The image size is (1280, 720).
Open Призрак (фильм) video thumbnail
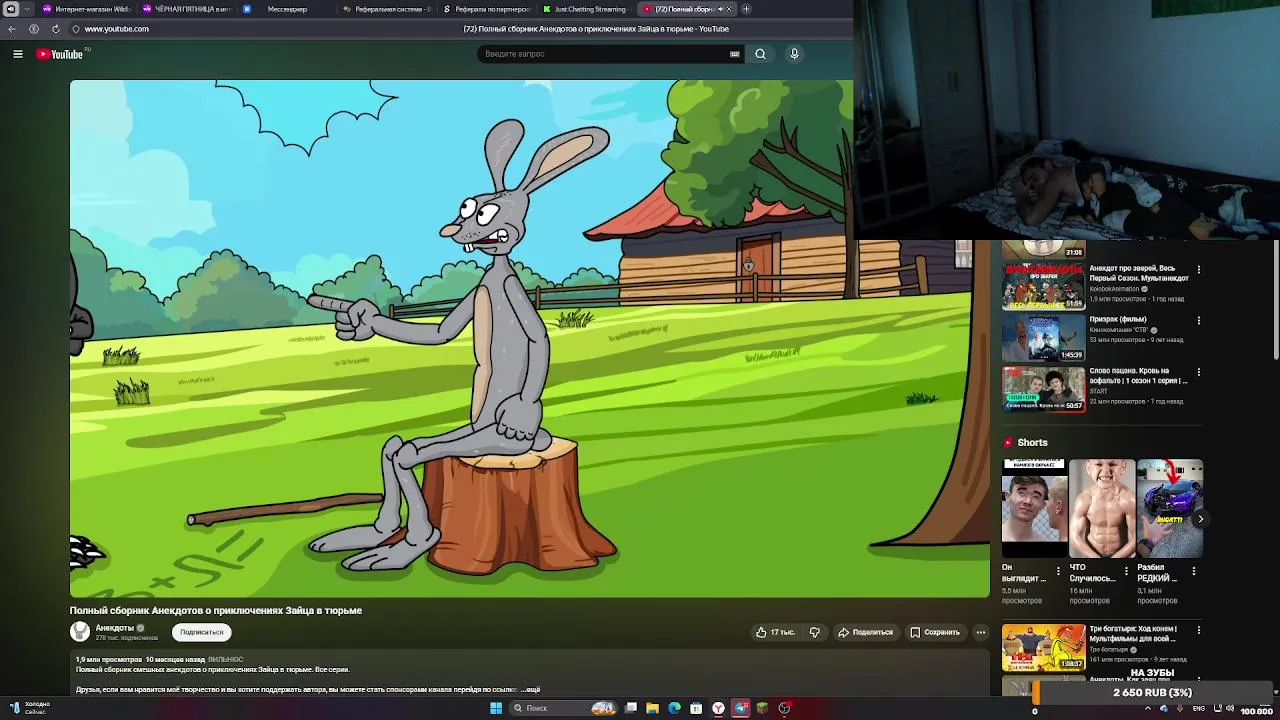pyautogui.click(x=1043, y=339)
